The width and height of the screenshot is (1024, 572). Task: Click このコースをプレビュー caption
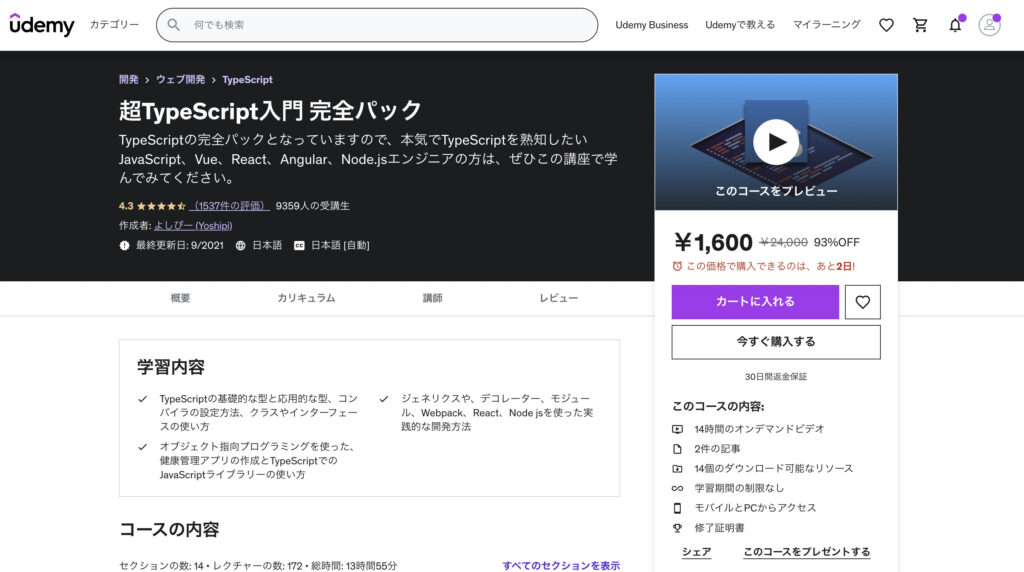(776, 191)
